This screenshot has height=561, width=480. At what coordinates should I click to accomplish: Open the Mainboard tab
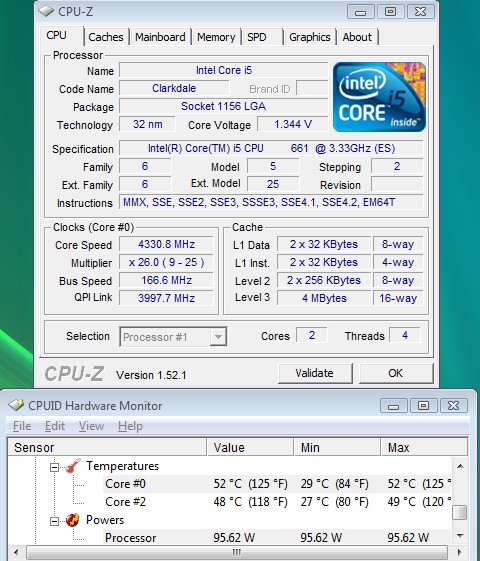point(160,37)
